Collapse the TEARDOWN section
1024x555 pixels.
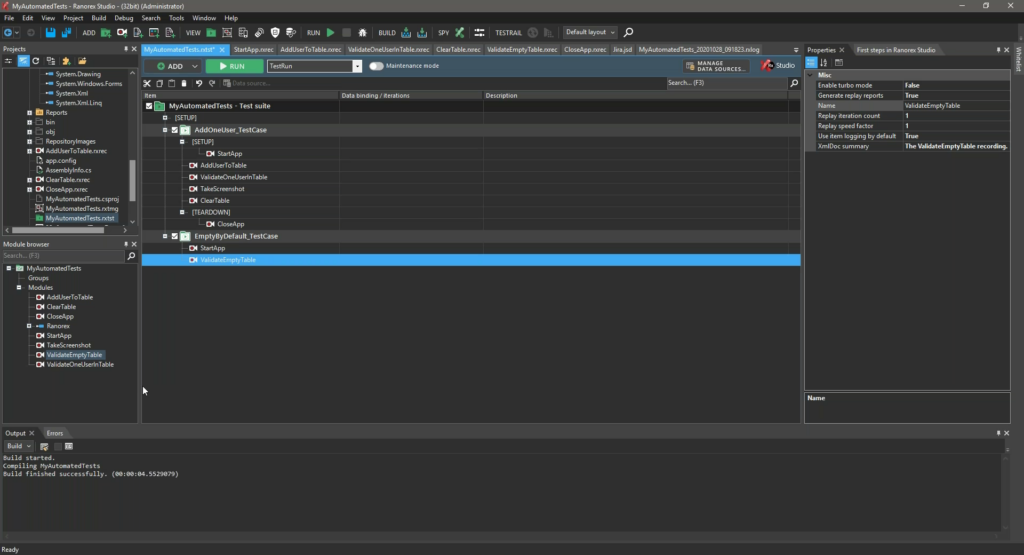point(182,212)
